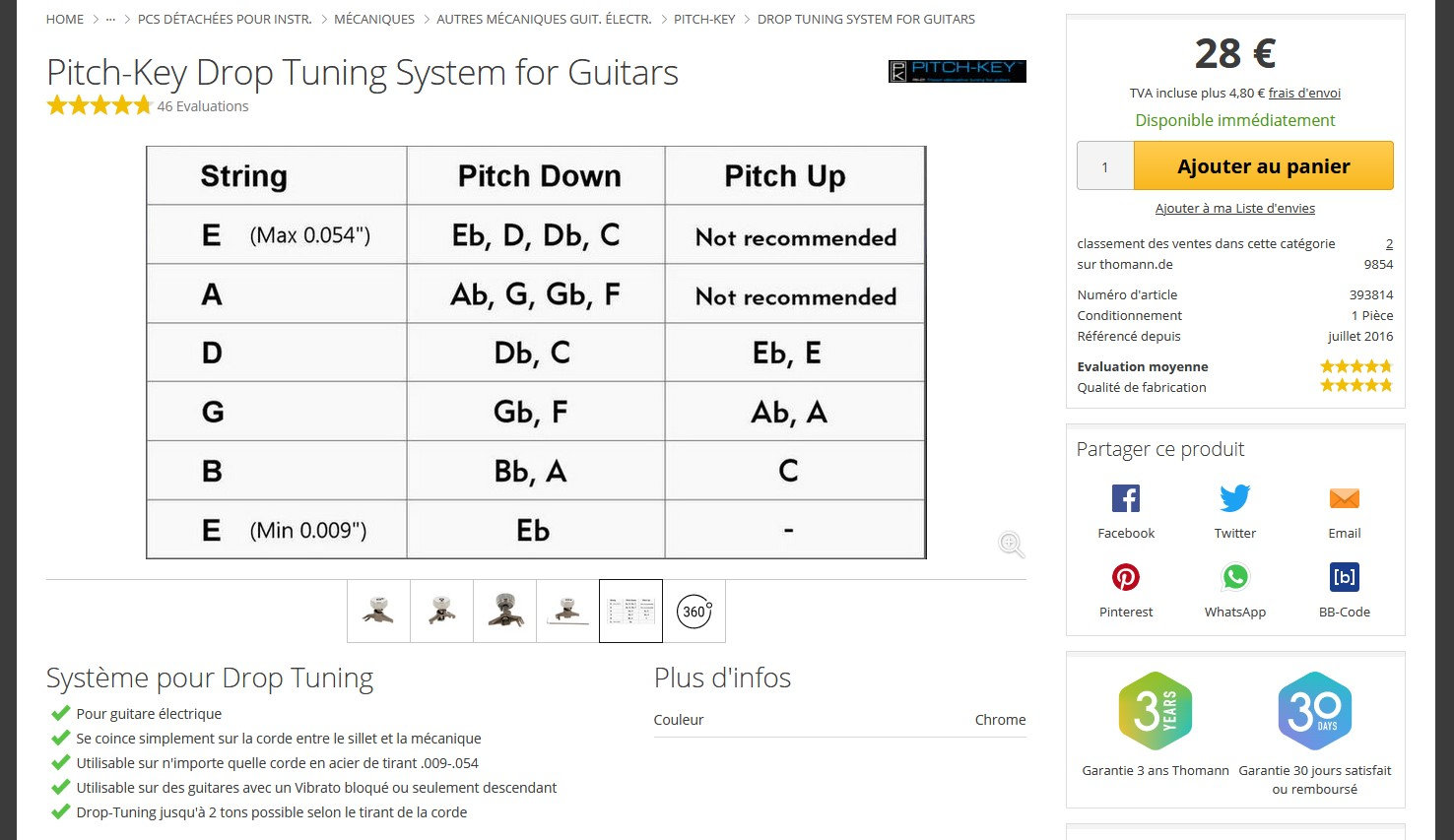Share product by Email icon
Image resolution: width=1454 pixels, height=840 pixels.
(1344, 498)
